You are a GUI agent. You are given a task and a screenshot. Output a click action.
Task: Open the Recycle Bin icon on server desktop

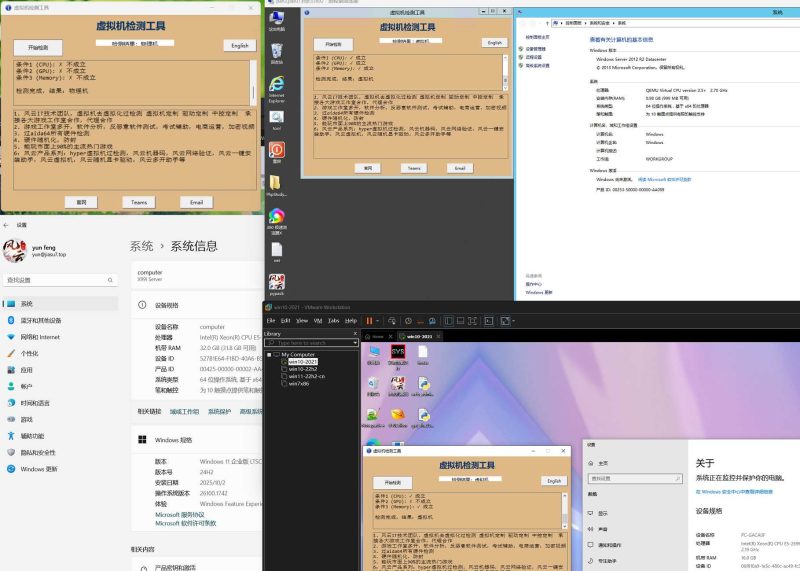click(277, 54)
